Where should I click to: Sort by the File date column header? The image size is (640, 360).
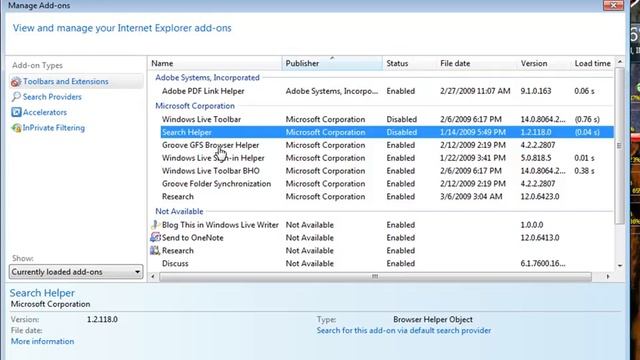click(x=476, y=63)
